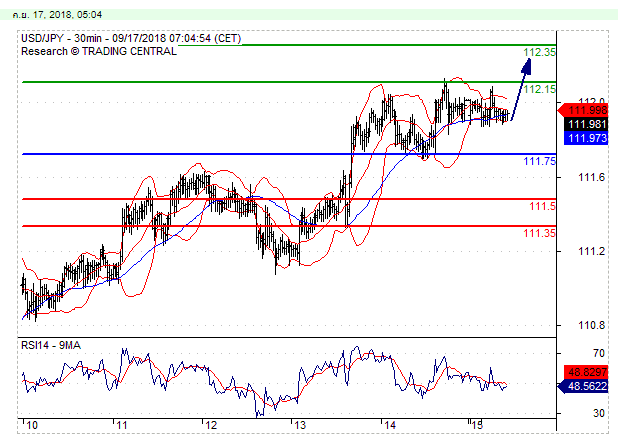Image resolution: width=618 pixels, height=443 pixels.
Task: Click the RSI 70 axis label
Action: tap(599, 353)
